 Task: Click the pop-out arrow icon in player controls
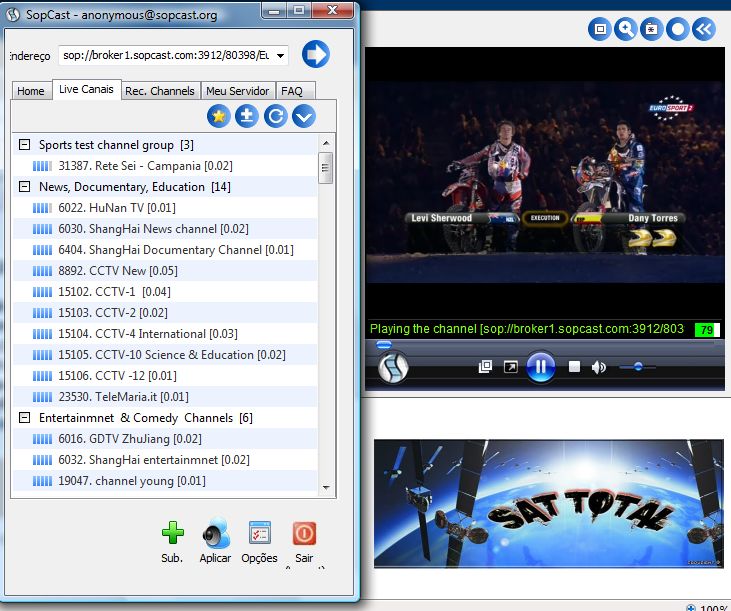510,367
